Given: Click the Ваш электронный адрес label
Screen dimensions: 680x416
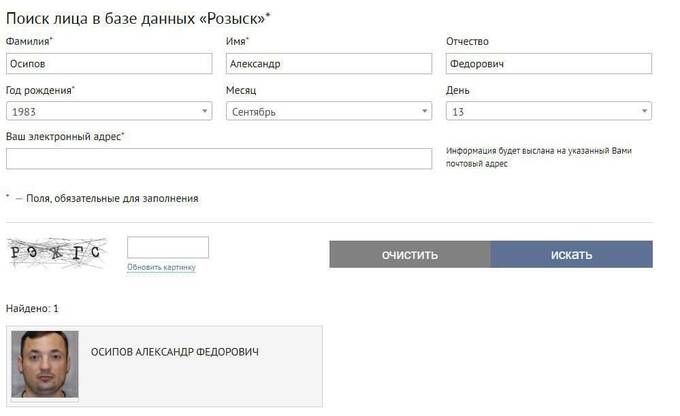Looking at the screenshot, I should (x=65, y=137).
